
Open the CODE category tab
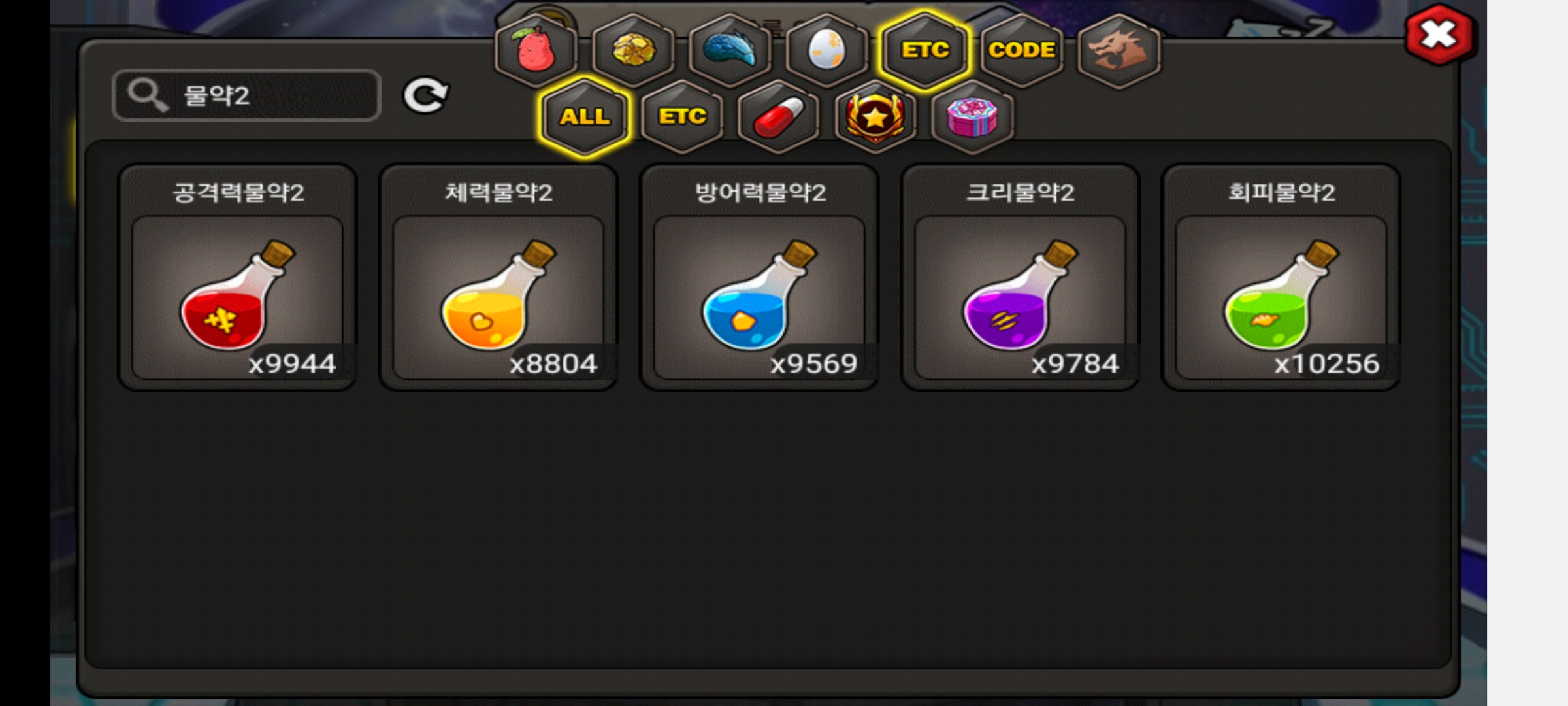coord(1022,50)
